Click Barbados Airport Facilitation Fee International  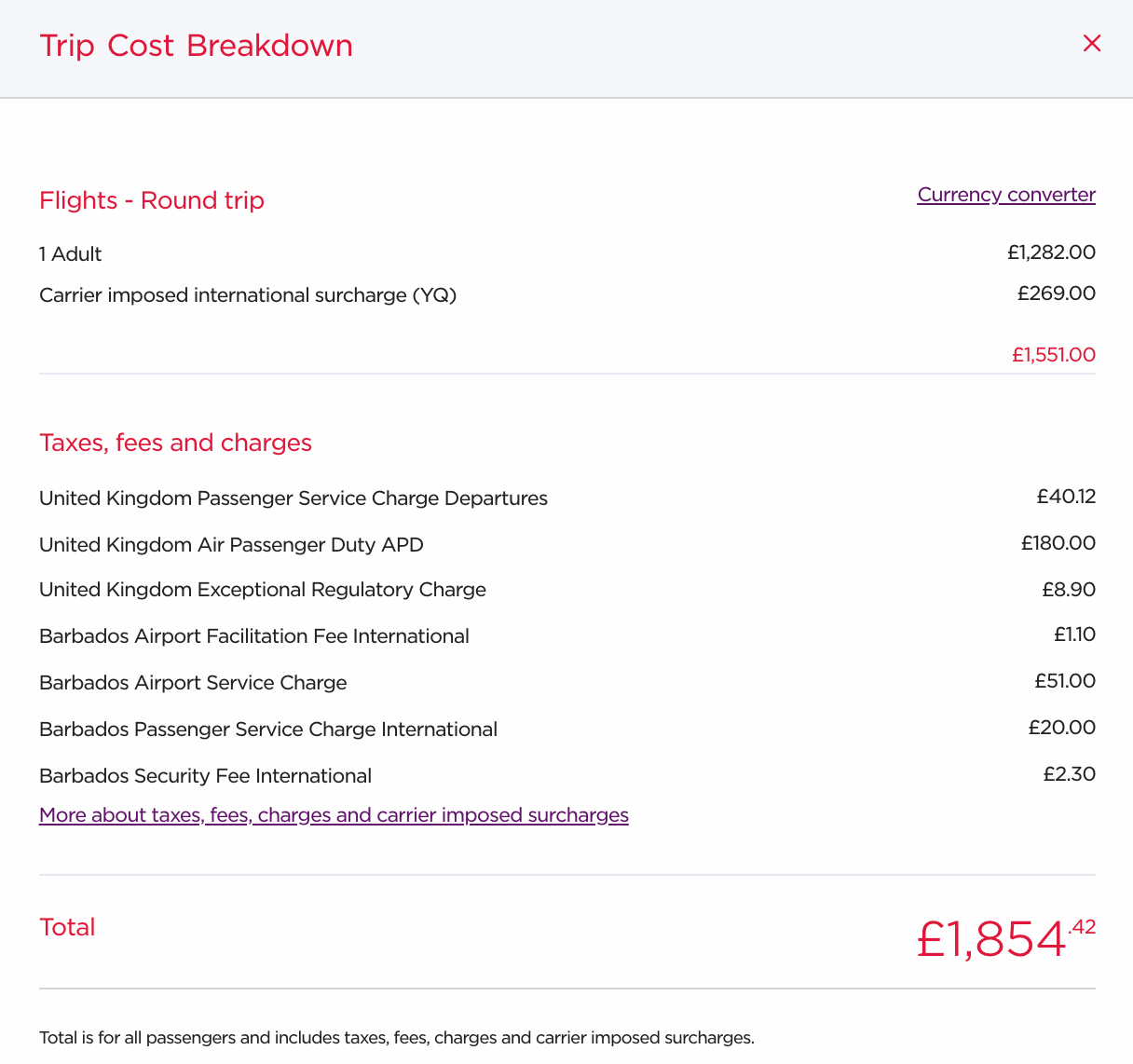[254, 636]
